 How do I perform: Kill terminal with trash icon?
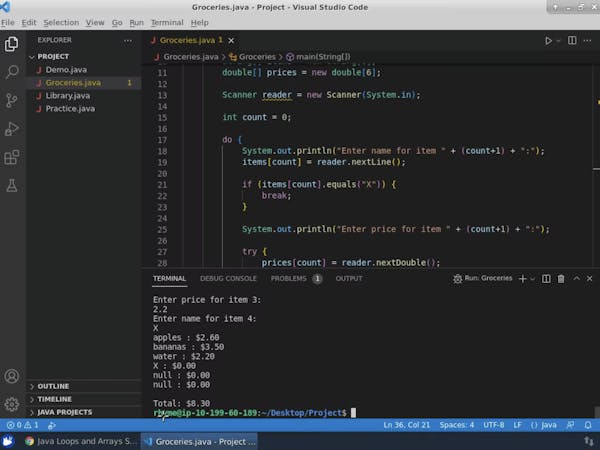561,279
